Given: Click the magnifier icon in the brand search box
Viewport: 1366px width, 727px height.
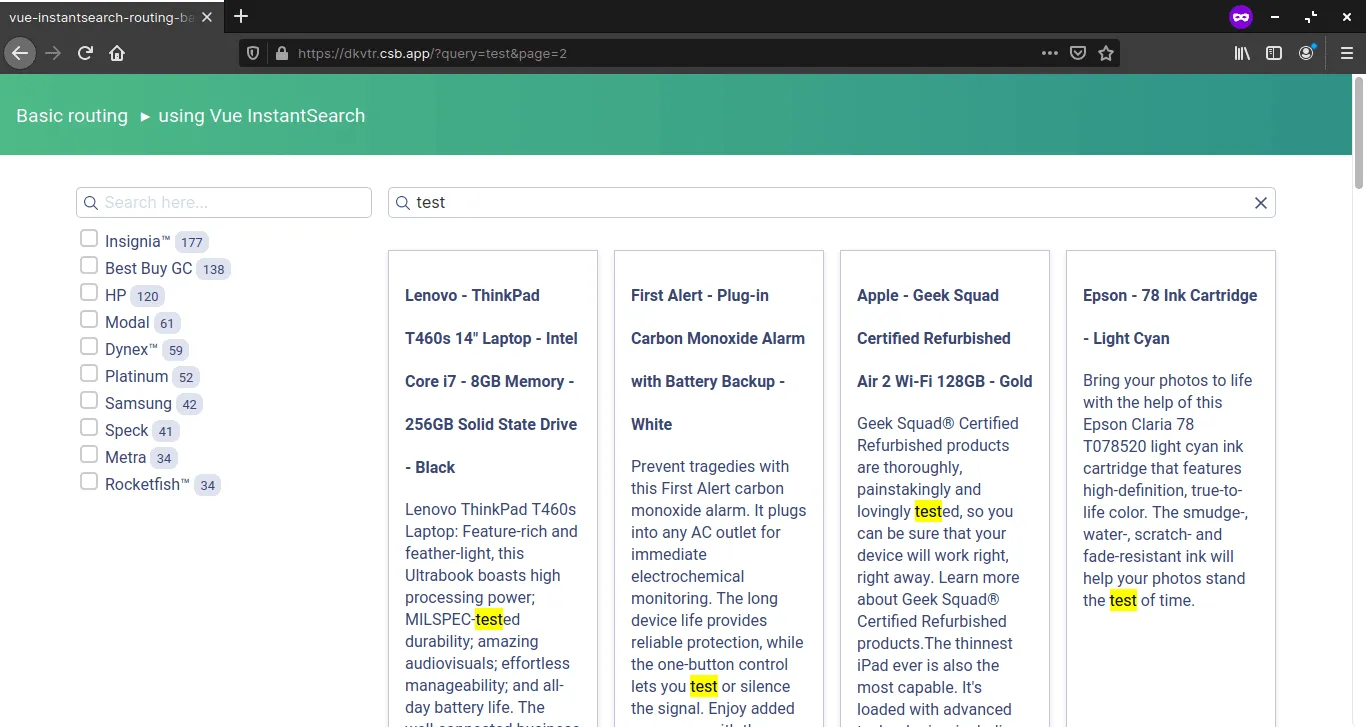Looking at the screenshot, I should [91, 203].
